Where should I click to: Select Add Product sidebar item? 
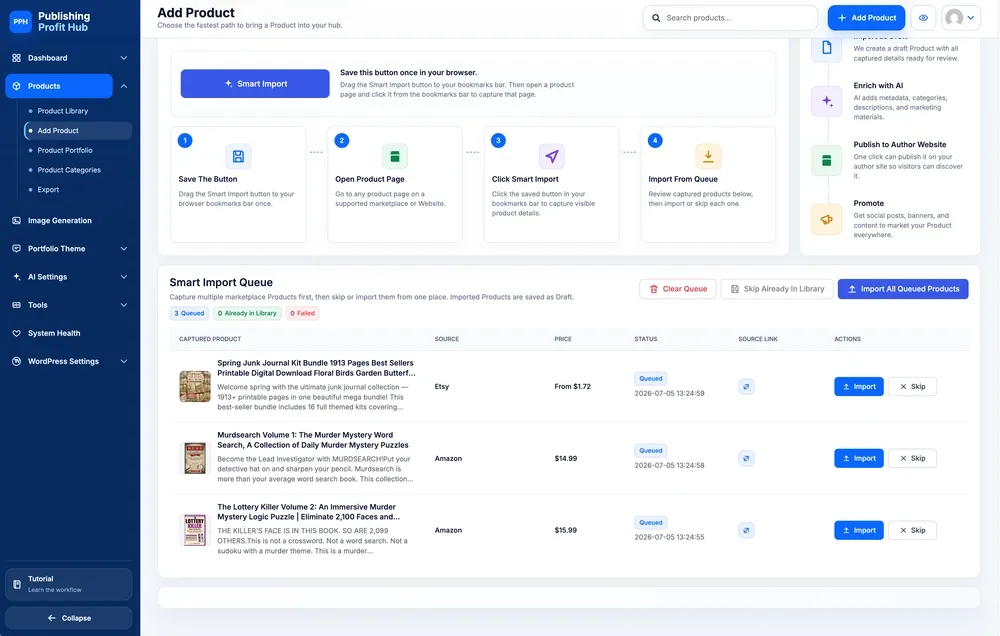(x=78, y=131)
